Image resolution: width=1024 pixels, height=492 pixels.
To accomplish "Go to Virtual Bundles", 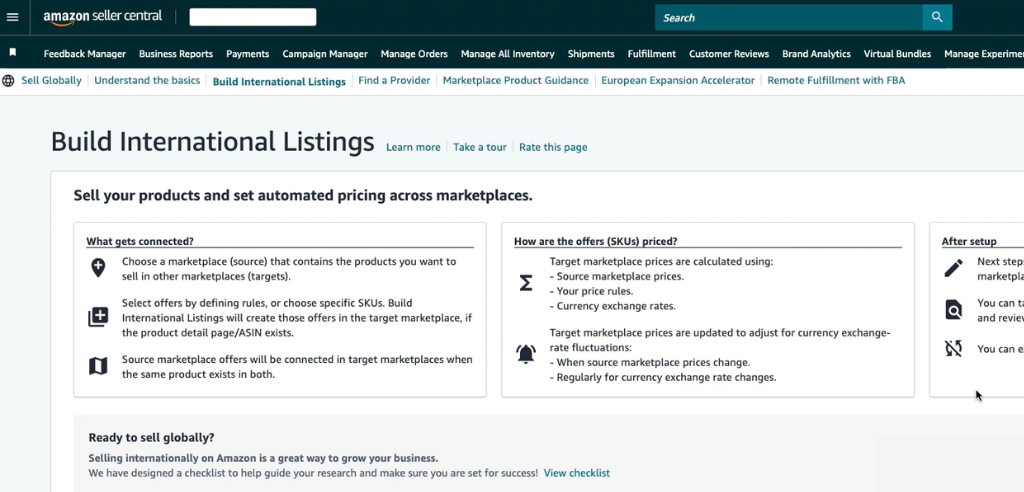I will (x=897, y=54).
